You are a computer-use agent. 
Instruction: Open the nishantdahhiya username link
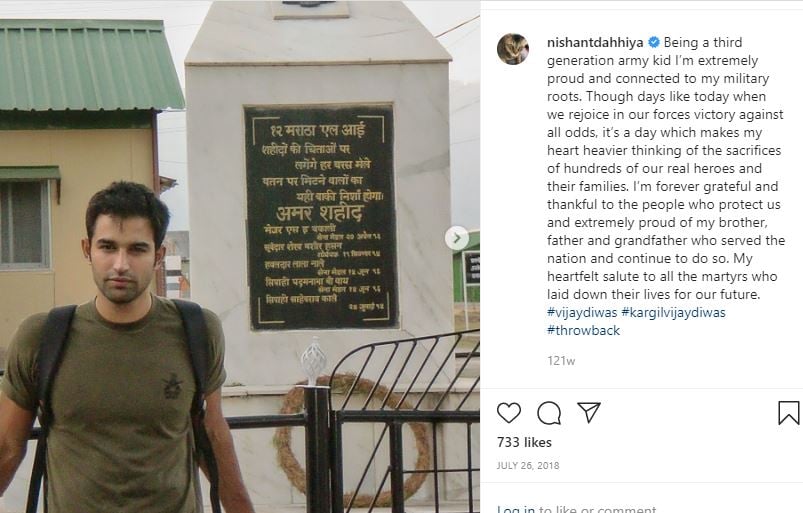tap(595, 42)
